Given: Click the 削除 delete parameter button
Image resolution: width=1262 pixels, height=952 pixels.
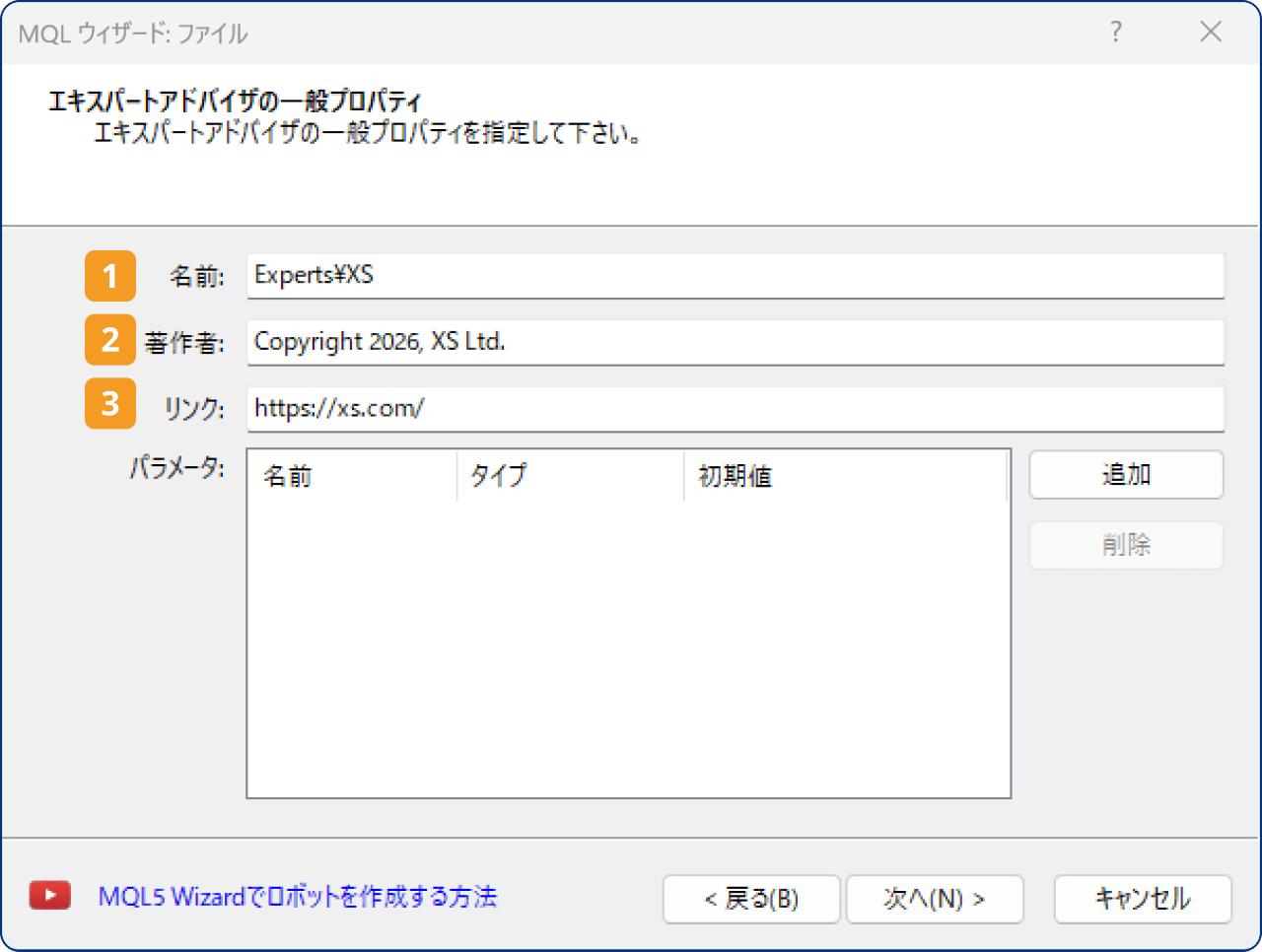Looking at the screenshot, I should (x=1126, y=544).
